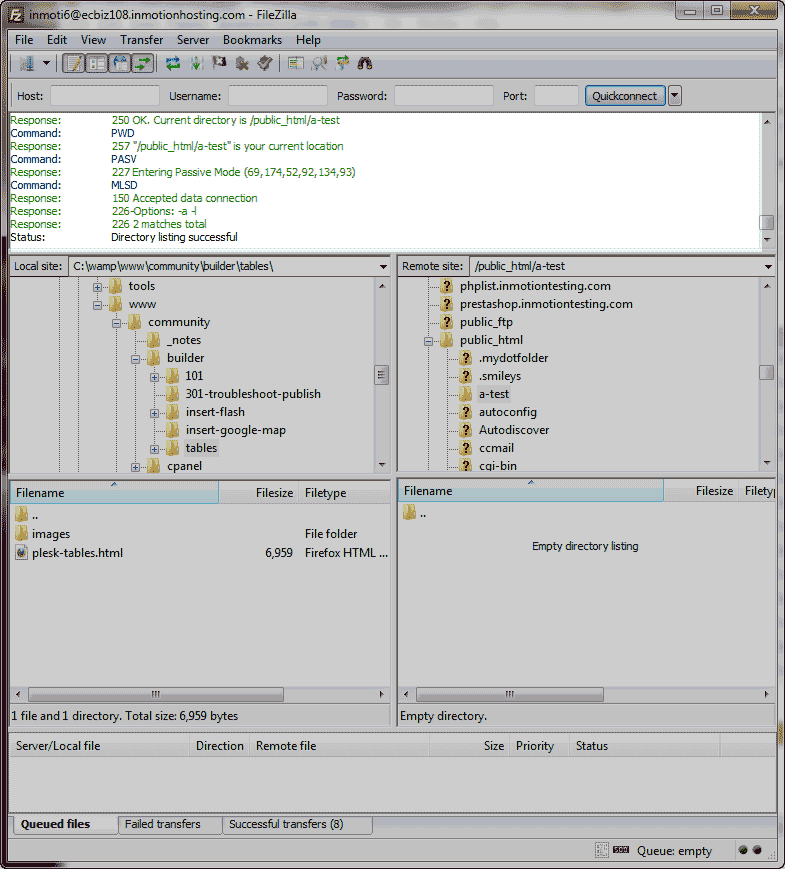This screenshot has width=785, height=869.
Task: Open the Bookmarks menu
Action: click(252, 40)
